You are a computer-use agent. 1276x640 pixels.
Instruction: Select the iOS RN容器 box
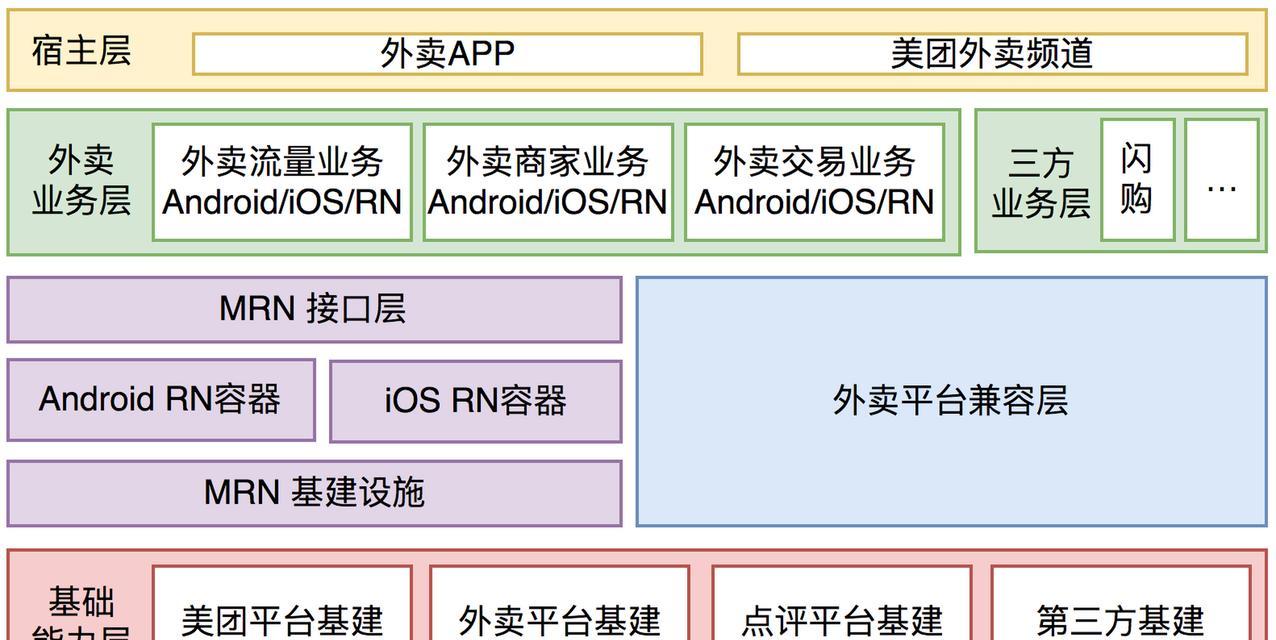click(475, 400)
